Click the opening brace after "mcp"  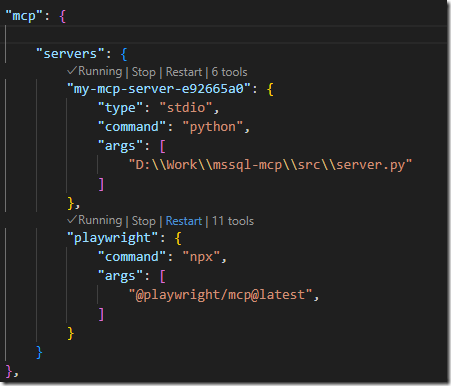click(x=62, y=16)
